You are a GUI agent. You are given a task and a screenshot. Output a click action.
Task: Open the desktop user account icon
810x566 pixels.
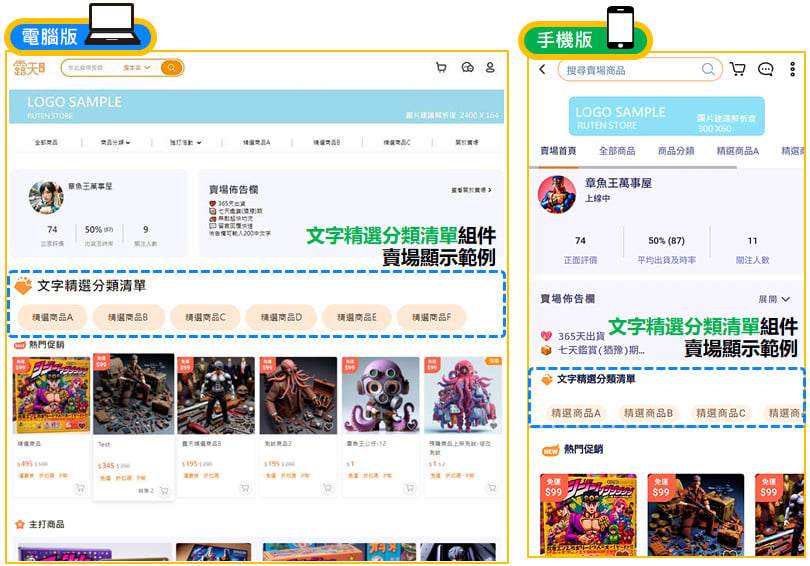(490, 68)
